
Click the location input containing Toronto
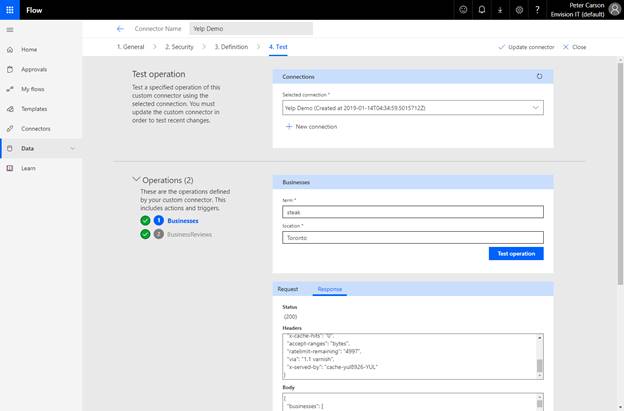coord(413,238)
